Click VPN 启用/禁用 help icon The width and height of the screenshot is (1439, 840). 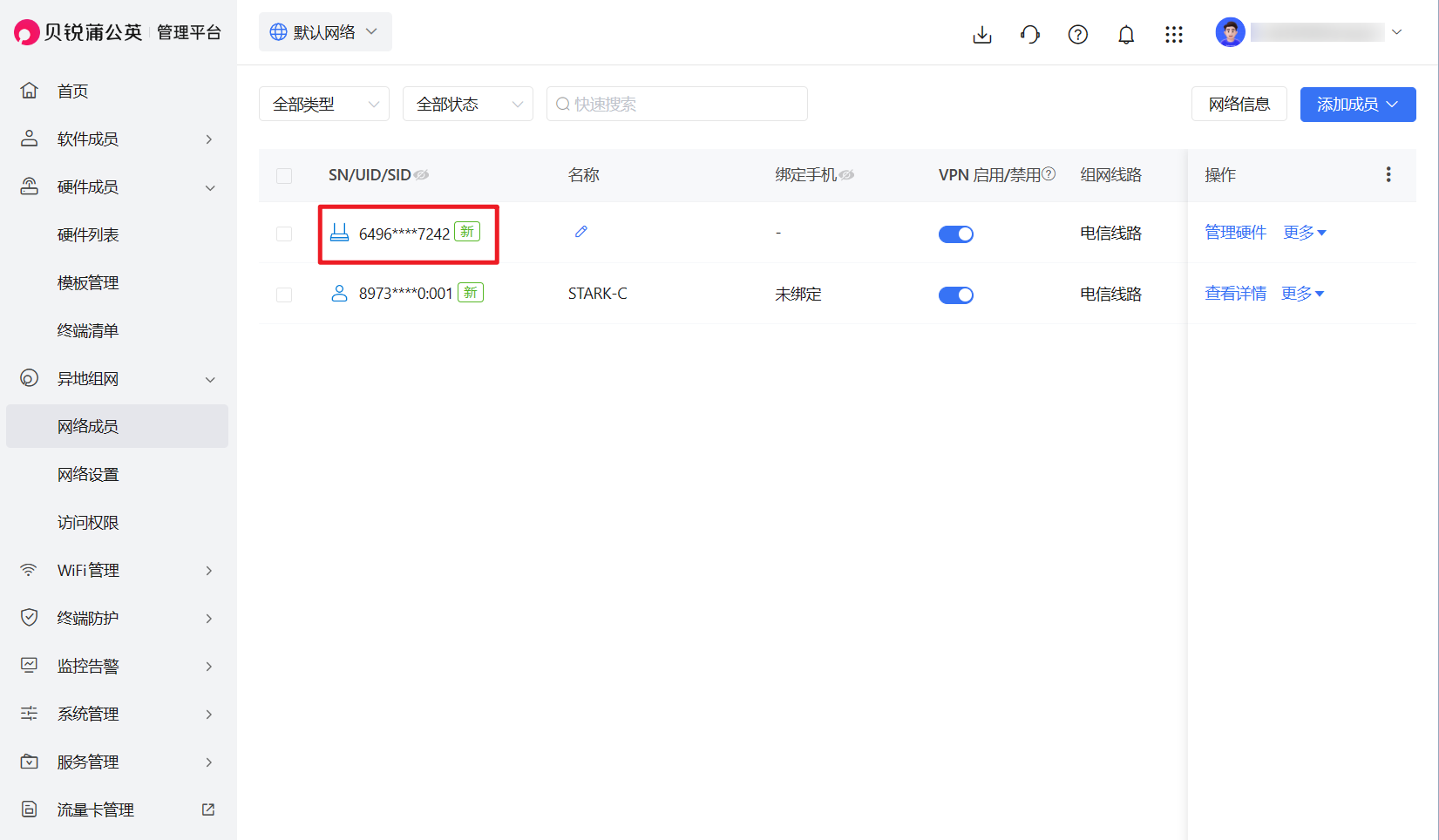(1049, 173)
